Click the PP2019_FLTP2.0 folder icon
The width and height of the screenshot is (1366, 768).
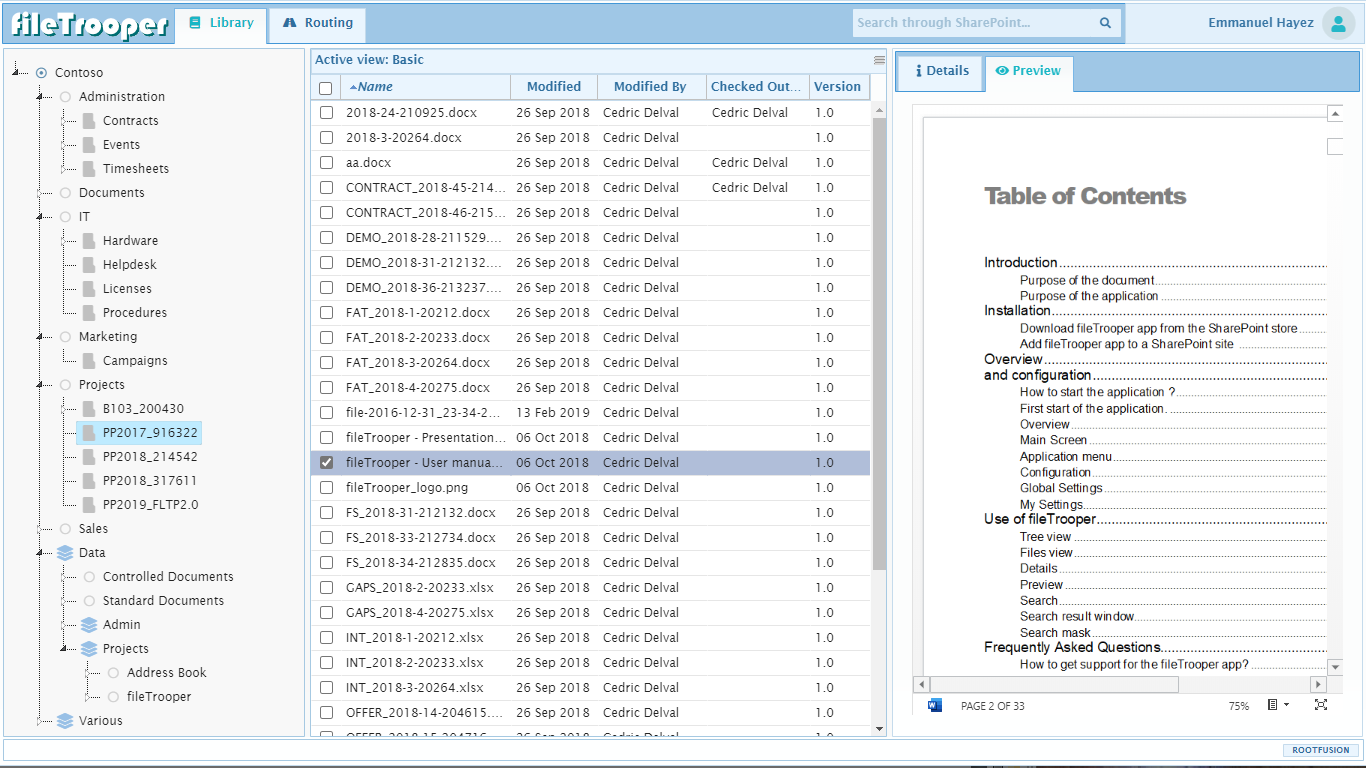coord(89,505)
